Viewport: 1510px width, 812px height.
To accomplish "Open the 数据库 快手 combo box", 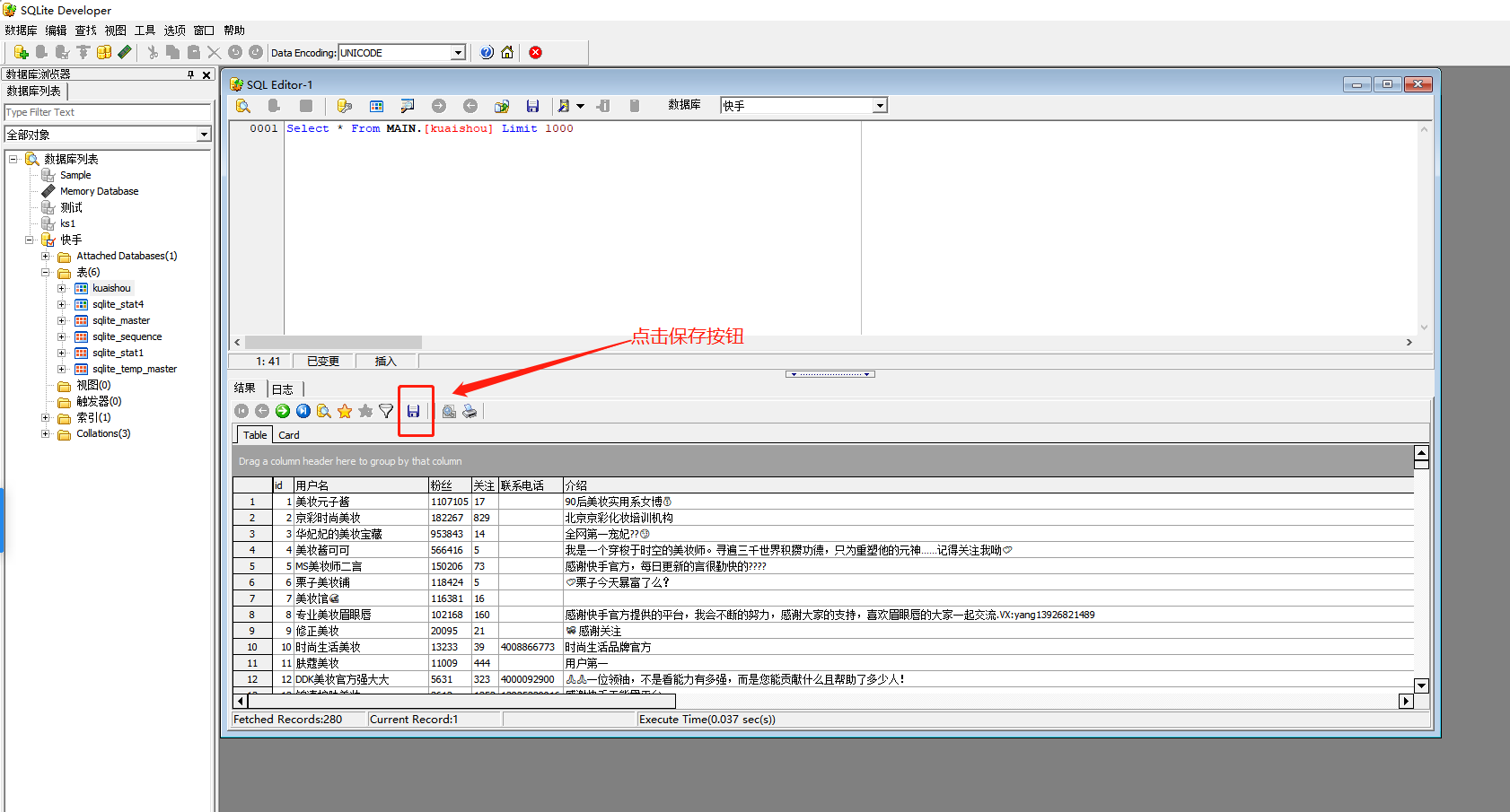I will [880, 106].
